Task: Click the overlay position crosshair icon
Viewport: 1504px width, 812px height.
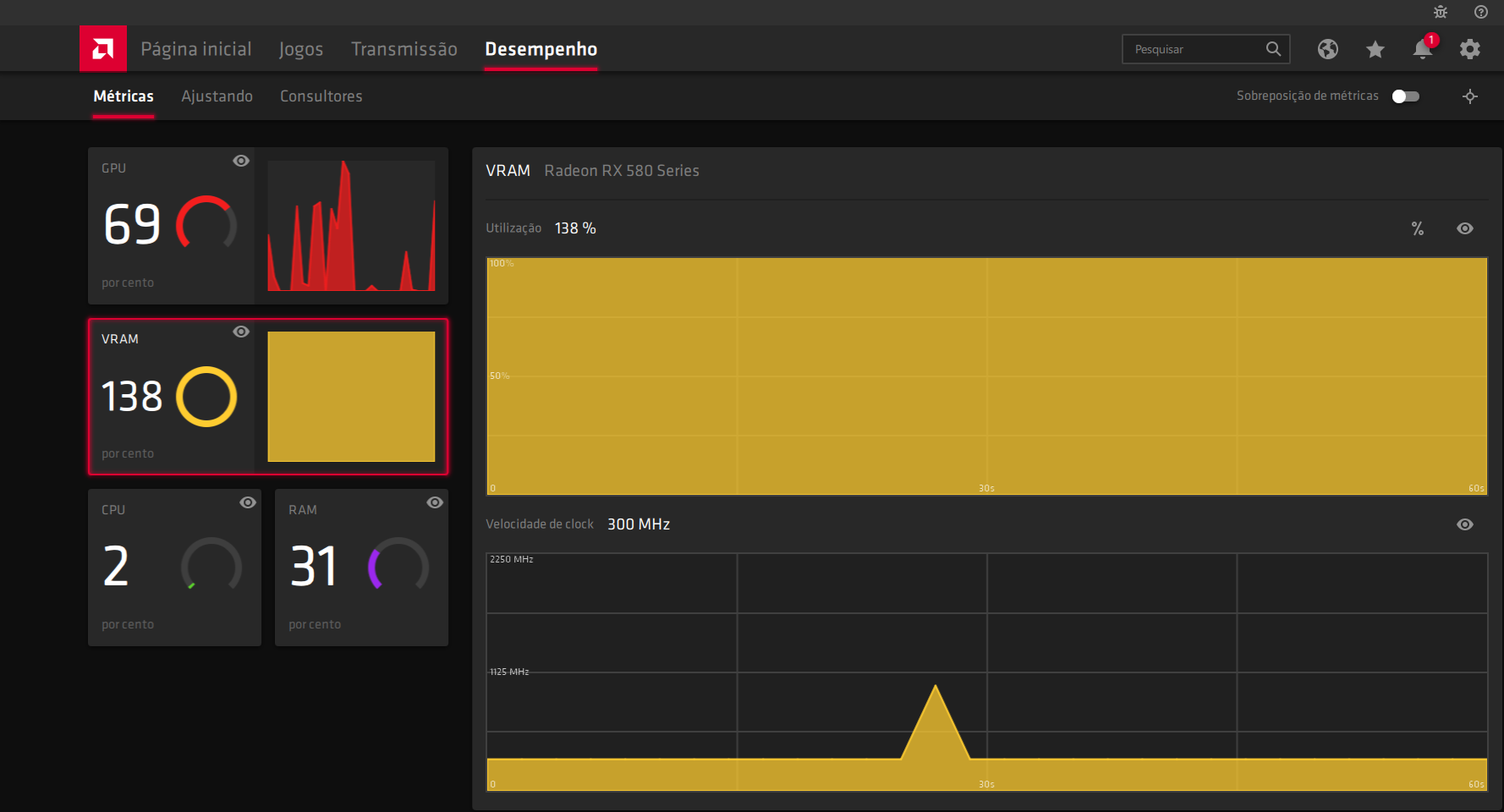Action: click(x=1470, y=96)
